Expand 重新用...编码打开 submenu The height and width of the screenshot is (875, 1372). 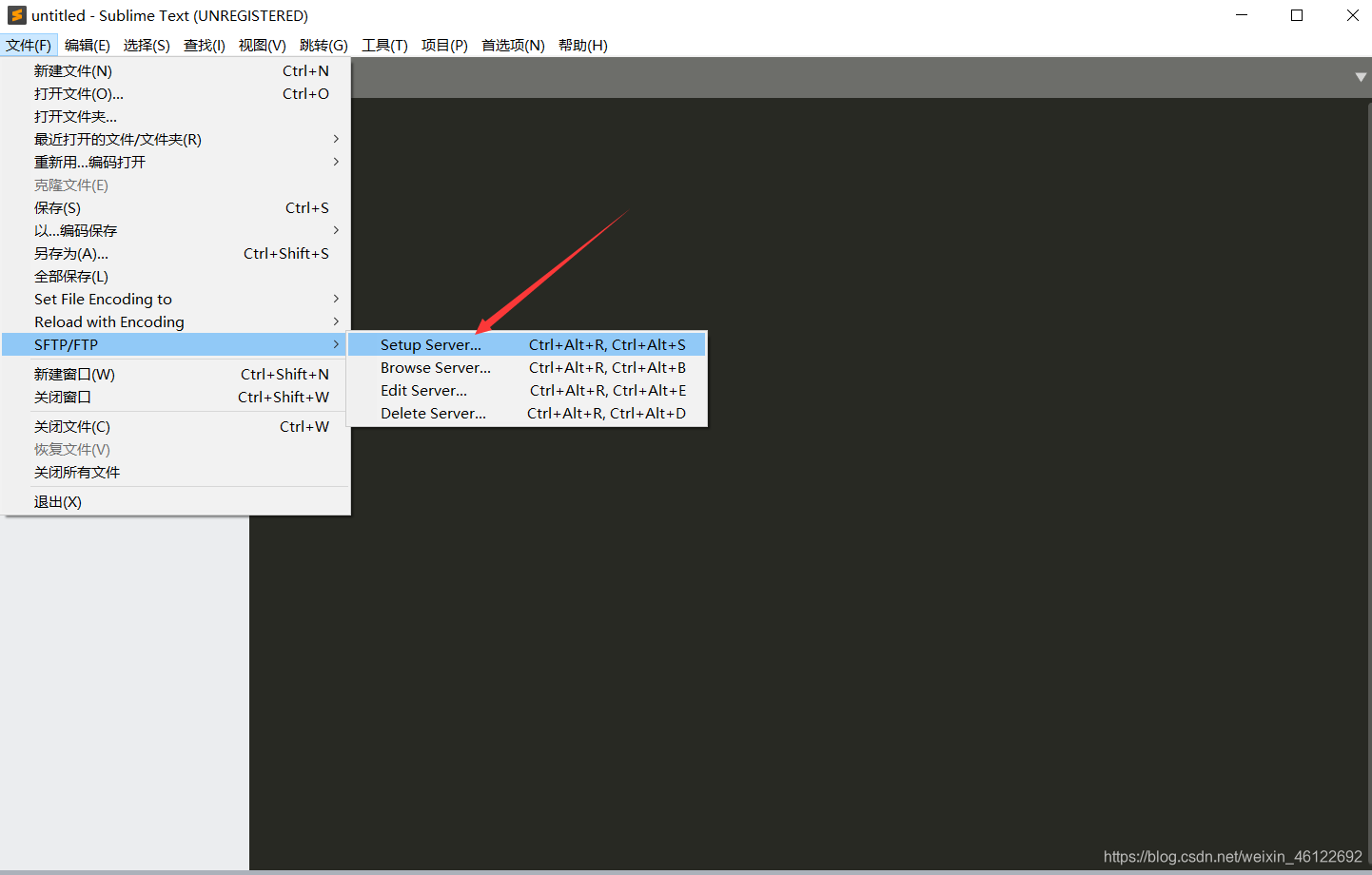pyautogui.click(x=176, y=163)
